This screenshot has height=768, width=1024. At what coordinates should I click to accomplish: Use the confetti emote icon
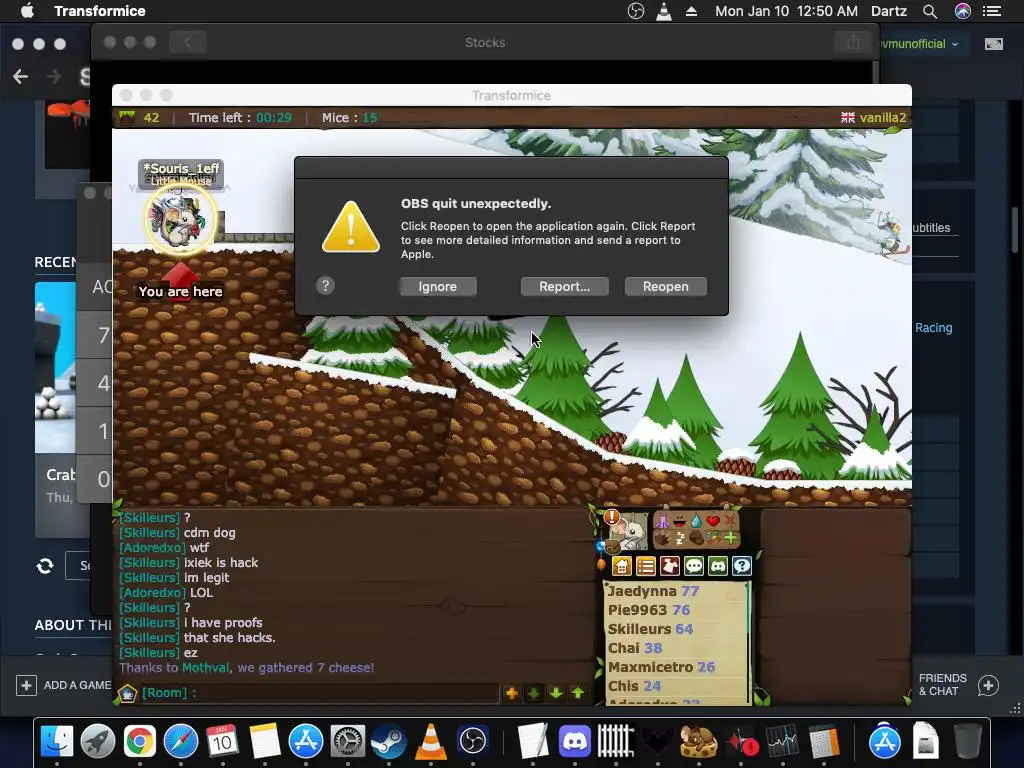pyautogui.click(x=713, y=539)
